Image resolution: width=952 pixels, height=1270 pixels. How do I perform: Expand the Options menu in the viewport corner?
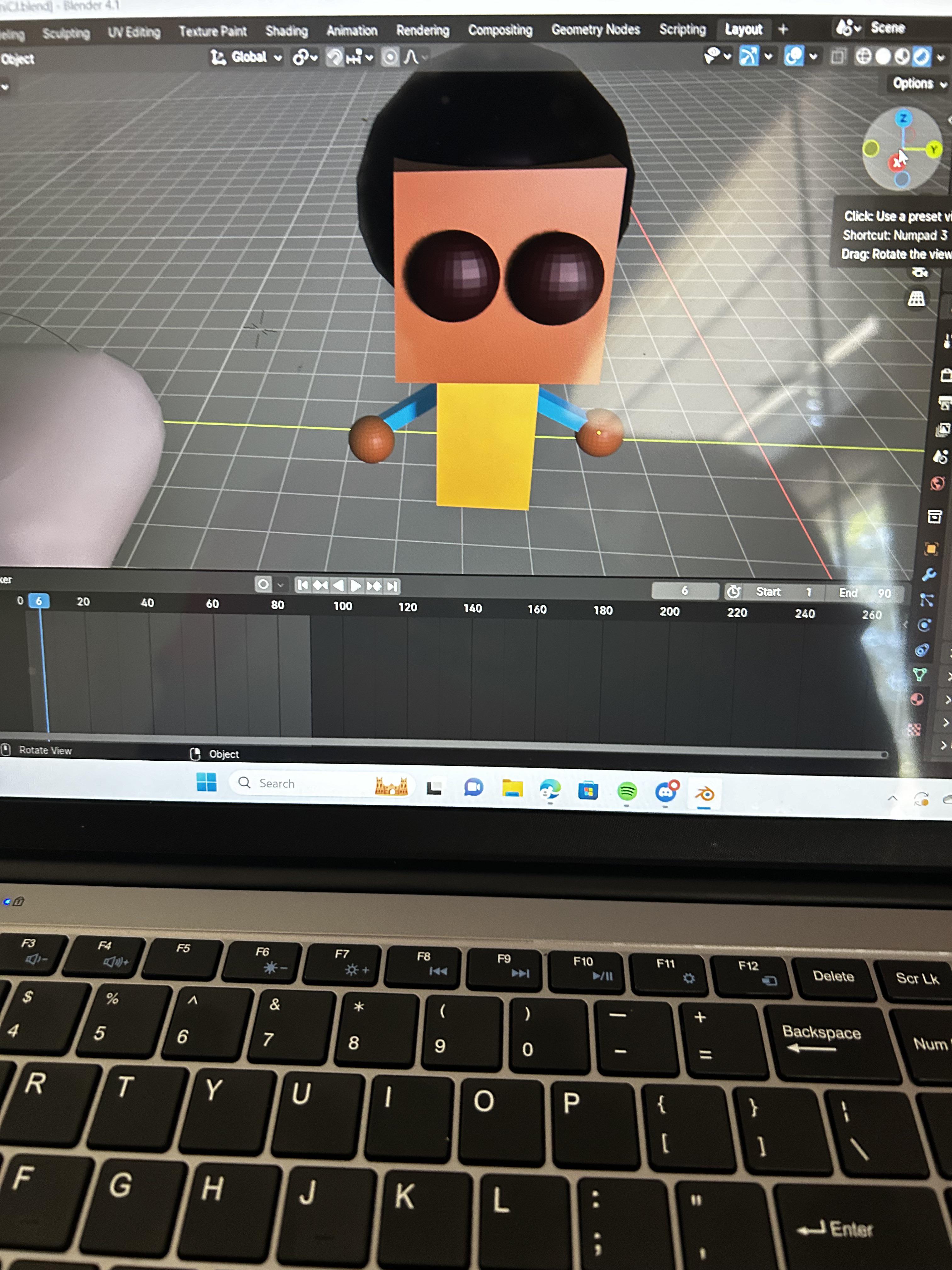tap(914, 84)
